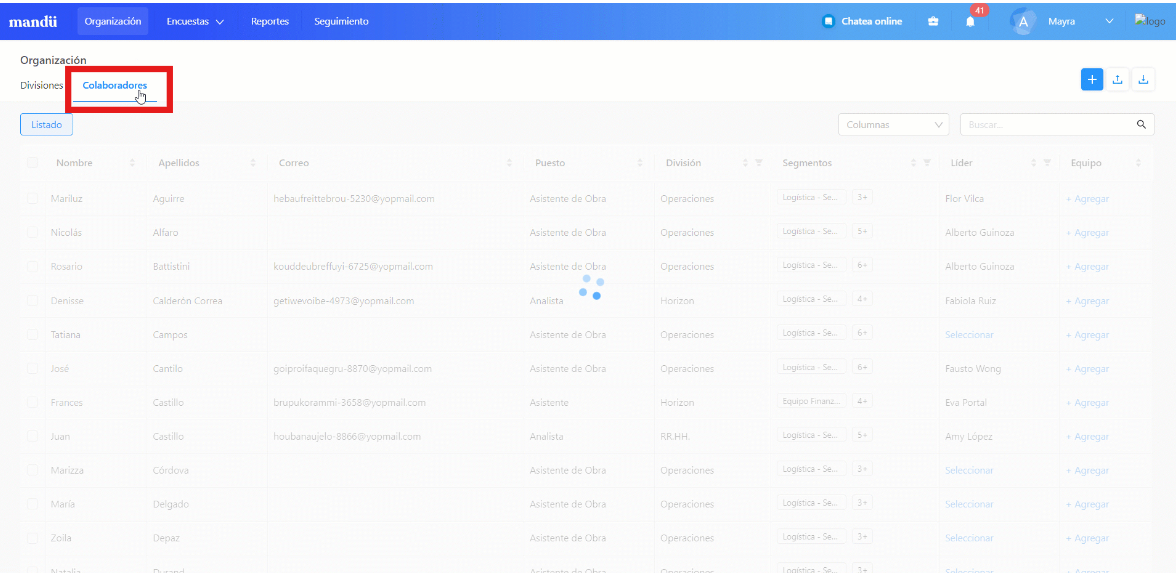Click the 4+ segments badge for Denisse
The image size is (1176, 573).
[862, 299]
